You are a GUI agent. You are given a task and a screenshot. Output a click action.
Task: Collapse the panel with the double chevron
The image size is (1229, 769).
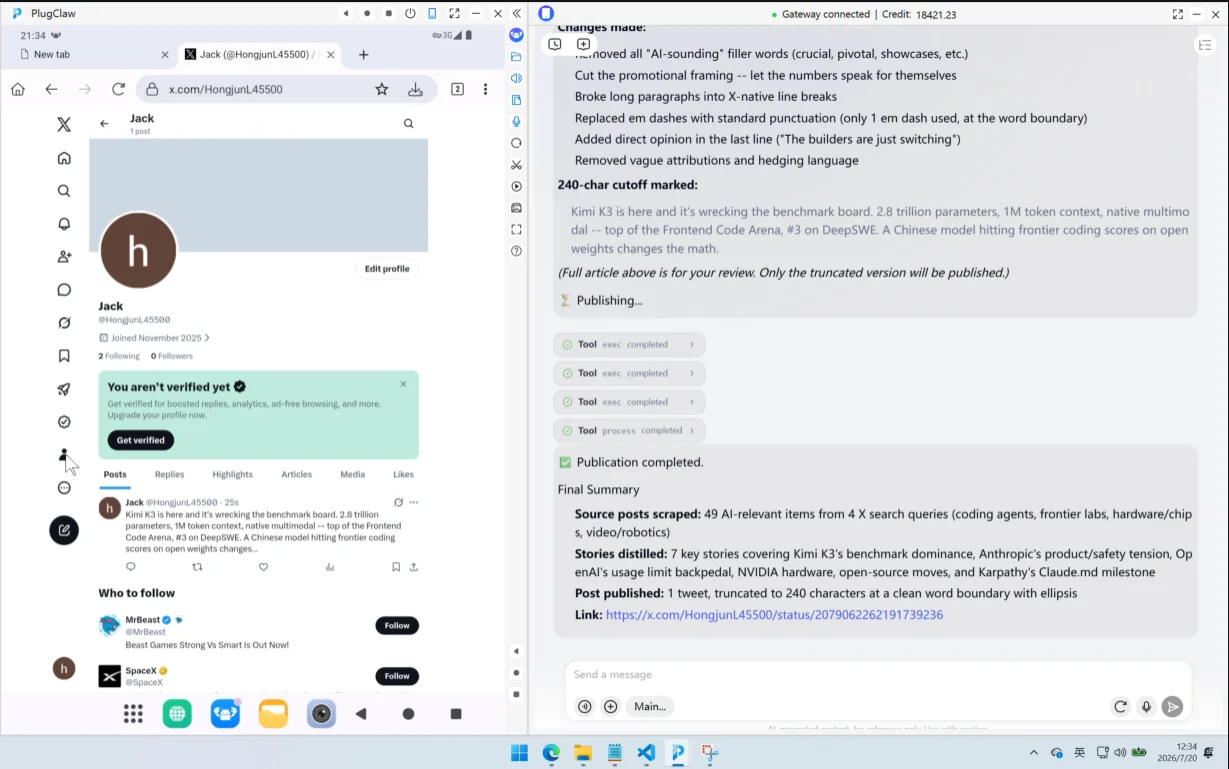pyautogui.click(x=516, y=14)
